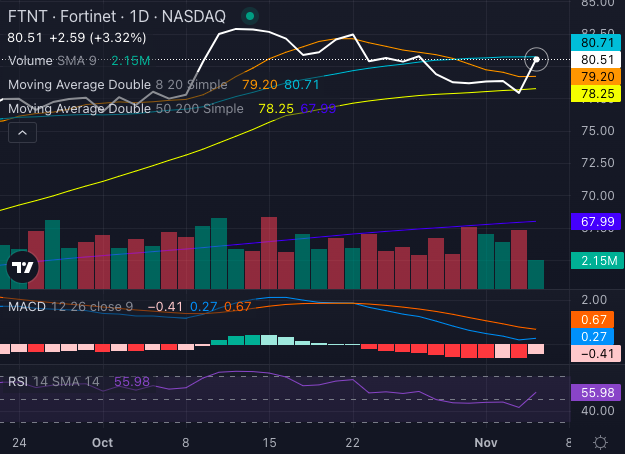The height and width of the screenshot is (454, 625).
Task: Click the last price circle marker
Action: pos(537,60)
